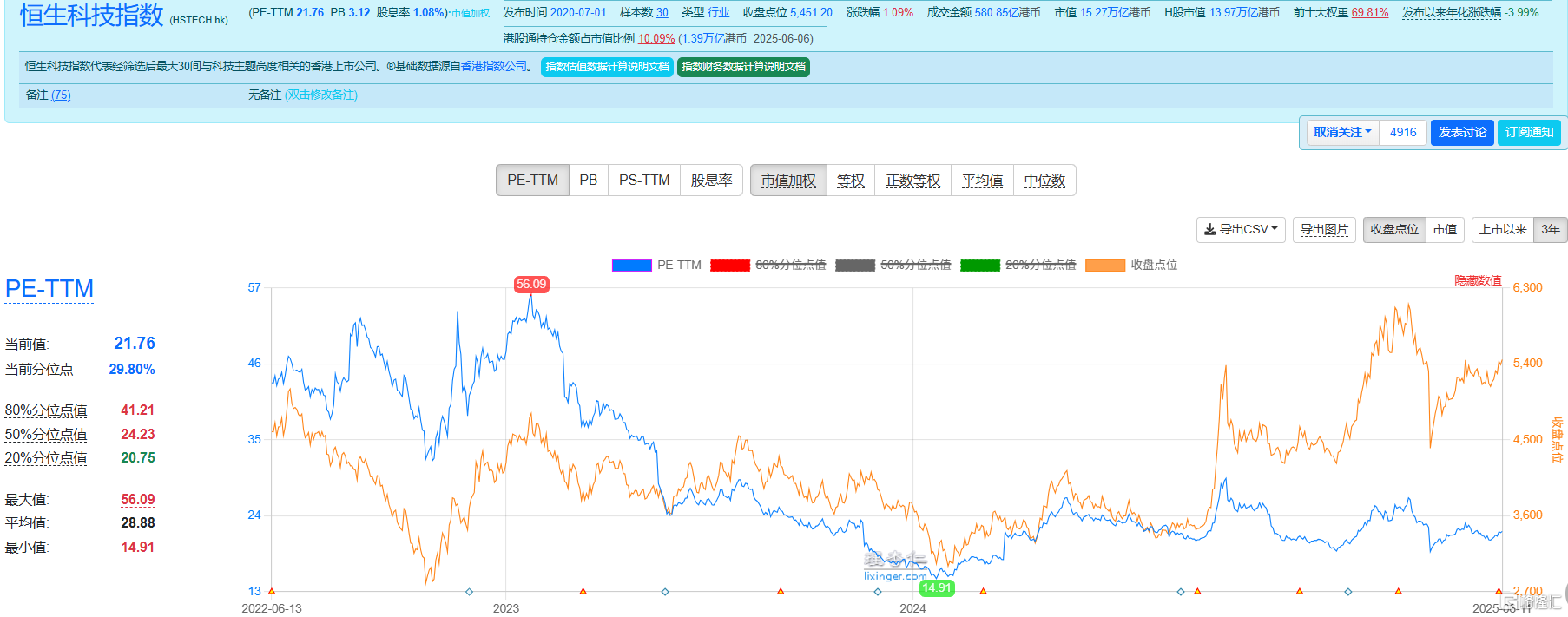The image size is (1568, 617).
Task: Toggle PE-TTM series in chart legend
Action: click(x=656, y=266)
